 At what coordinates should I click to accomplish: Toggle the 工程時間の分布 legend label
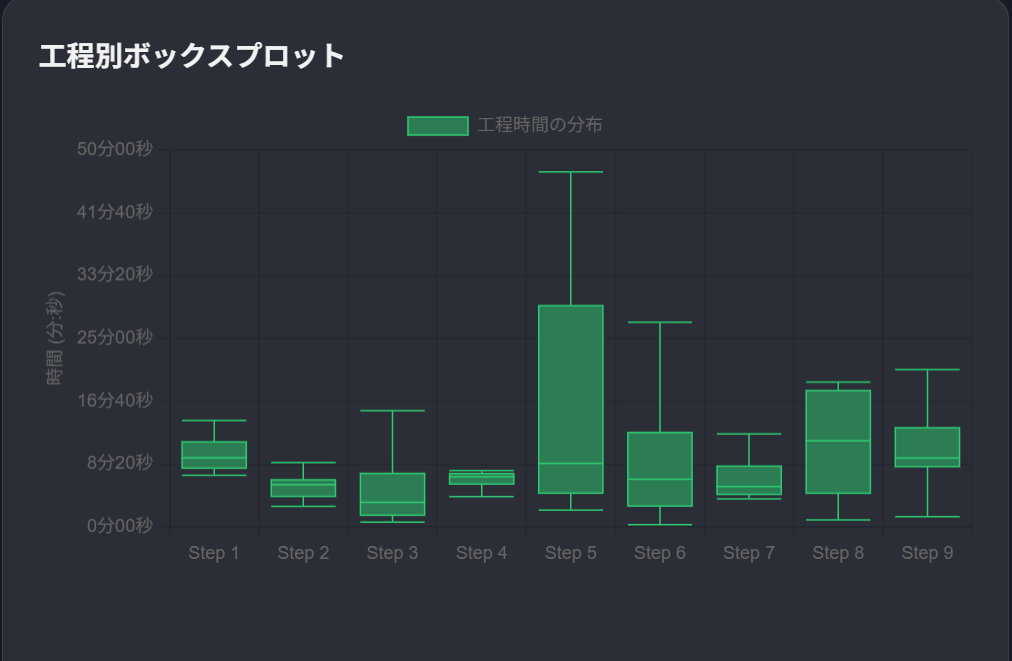pos(540,125)
